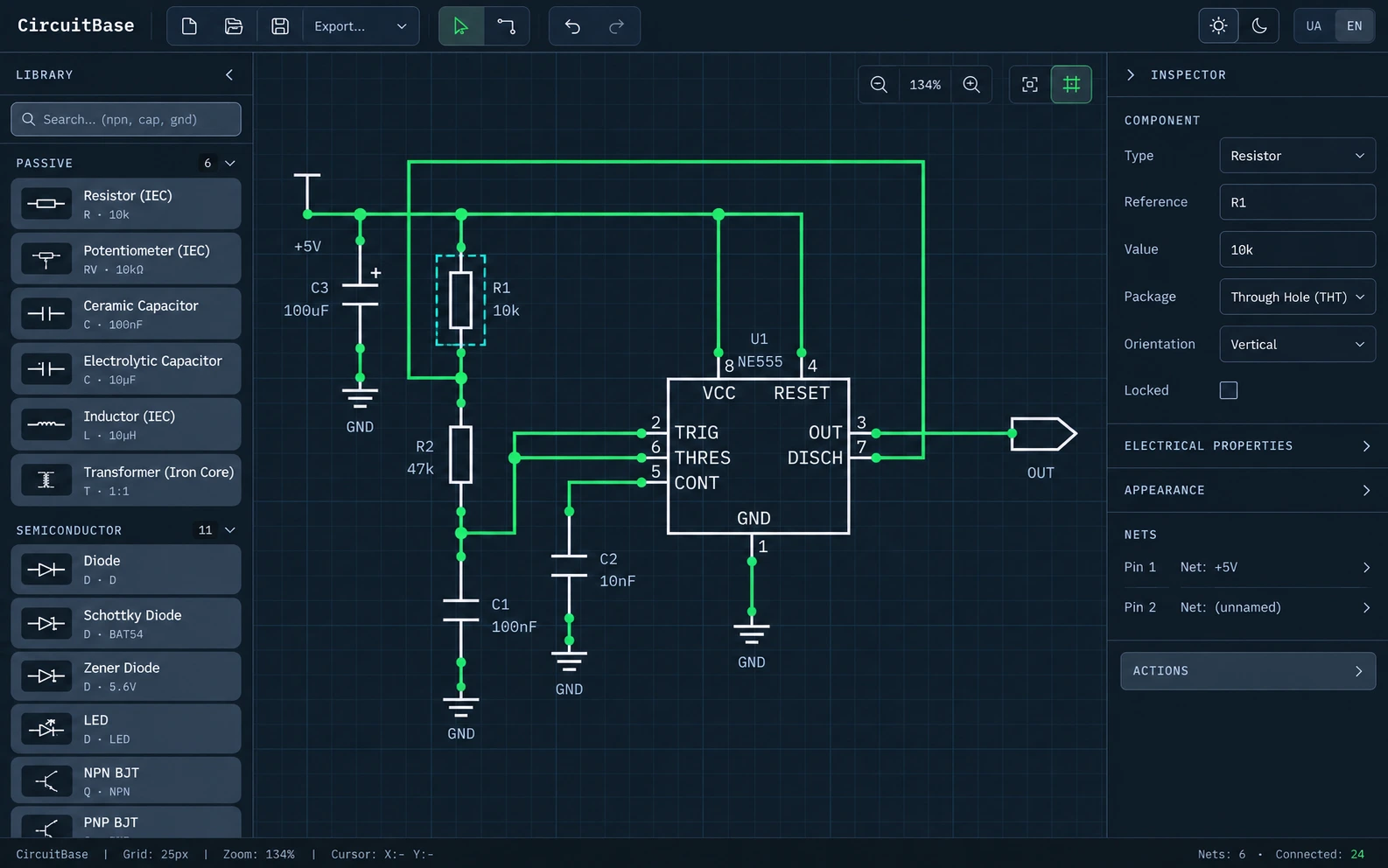The image size is (1388, 868).
Task: Save the schematic with the disk icon
Action: pos(280,26)
